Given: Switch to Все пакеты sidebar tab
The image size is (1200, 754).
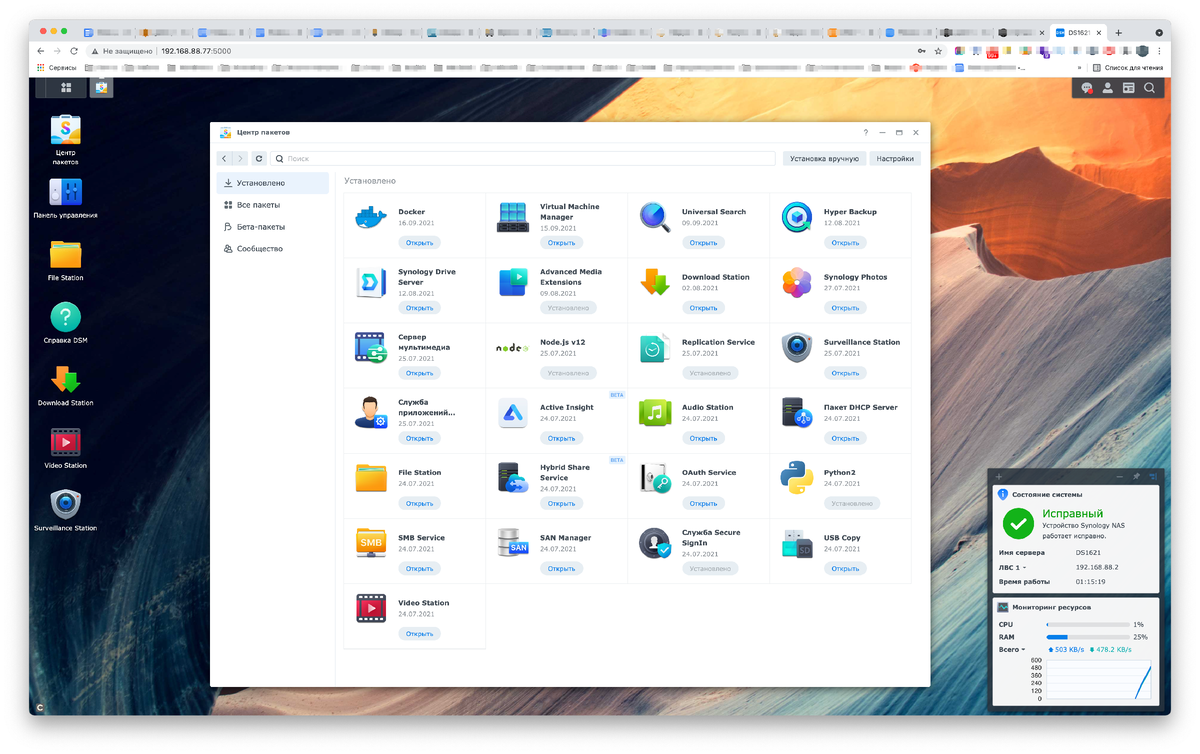Looking at the screenshot, I should pyautogui.click(x=273, y=205).
